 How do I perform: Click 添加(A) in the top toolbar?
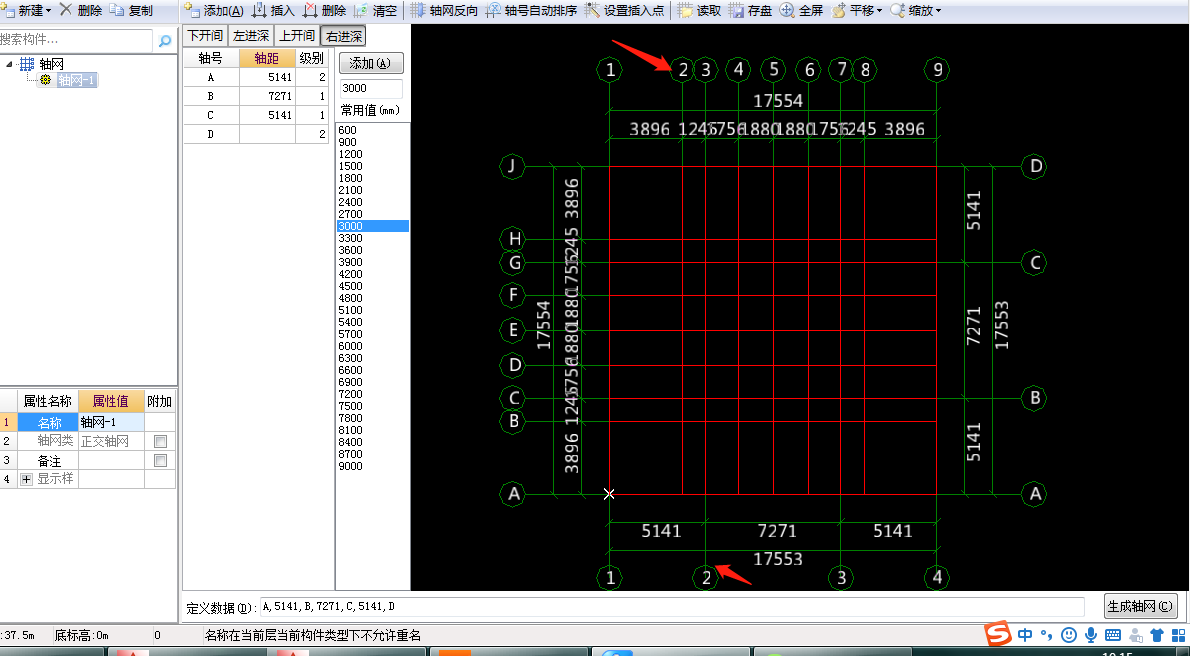pos(214,11)
